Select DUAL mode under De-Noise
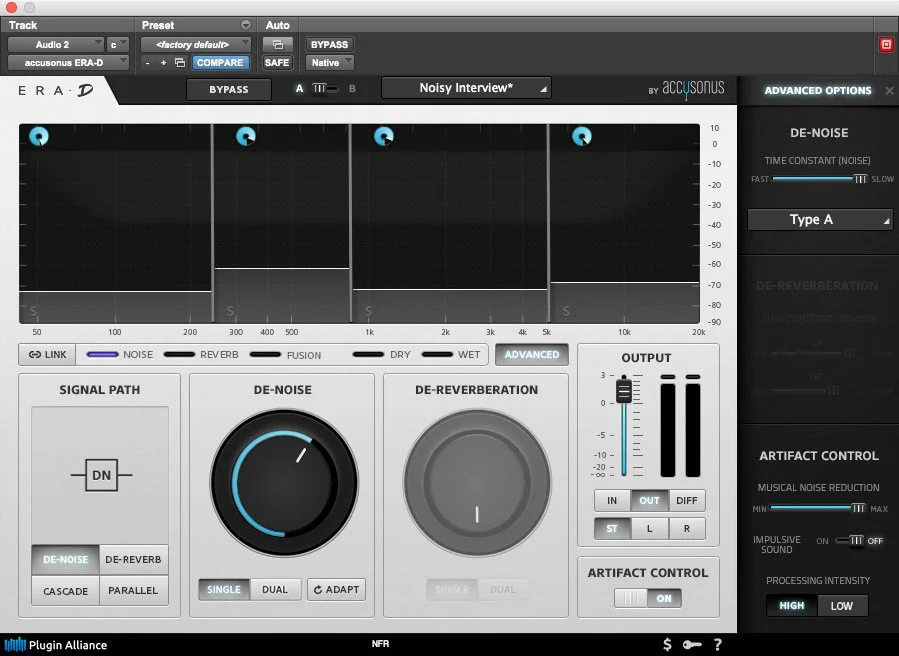 point(275,589)
